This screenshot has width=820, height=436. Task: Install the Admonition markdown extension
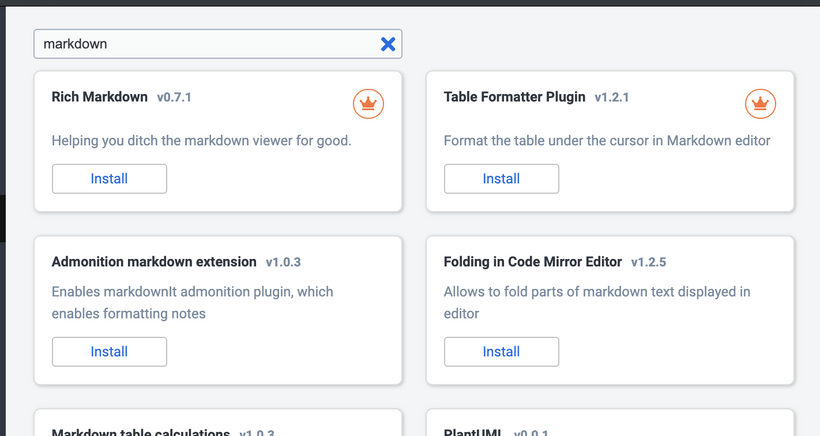pos(109,352)
